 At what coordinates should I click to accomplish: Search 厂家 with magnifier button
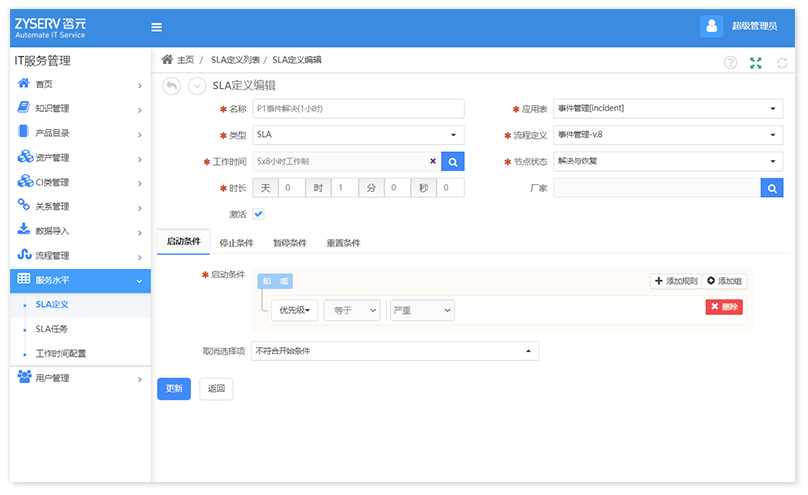point(772,188)
